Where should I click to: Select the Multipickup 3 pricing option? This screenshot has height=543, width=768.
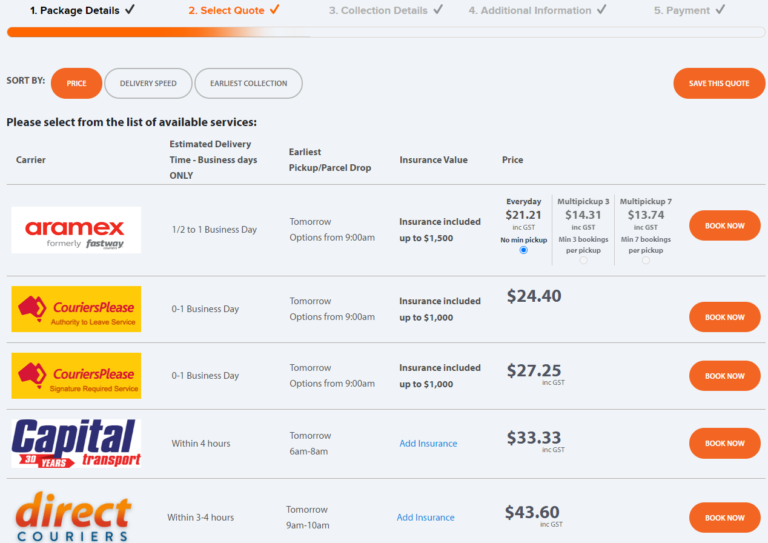point(583,259)
